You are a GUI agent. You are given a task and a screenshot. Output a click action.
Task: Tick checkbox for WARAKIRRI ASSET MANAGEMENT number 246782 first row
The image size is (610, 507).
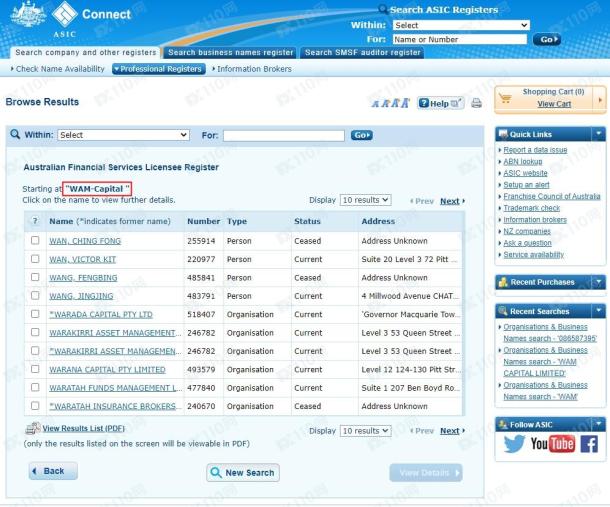coord(35,332)
